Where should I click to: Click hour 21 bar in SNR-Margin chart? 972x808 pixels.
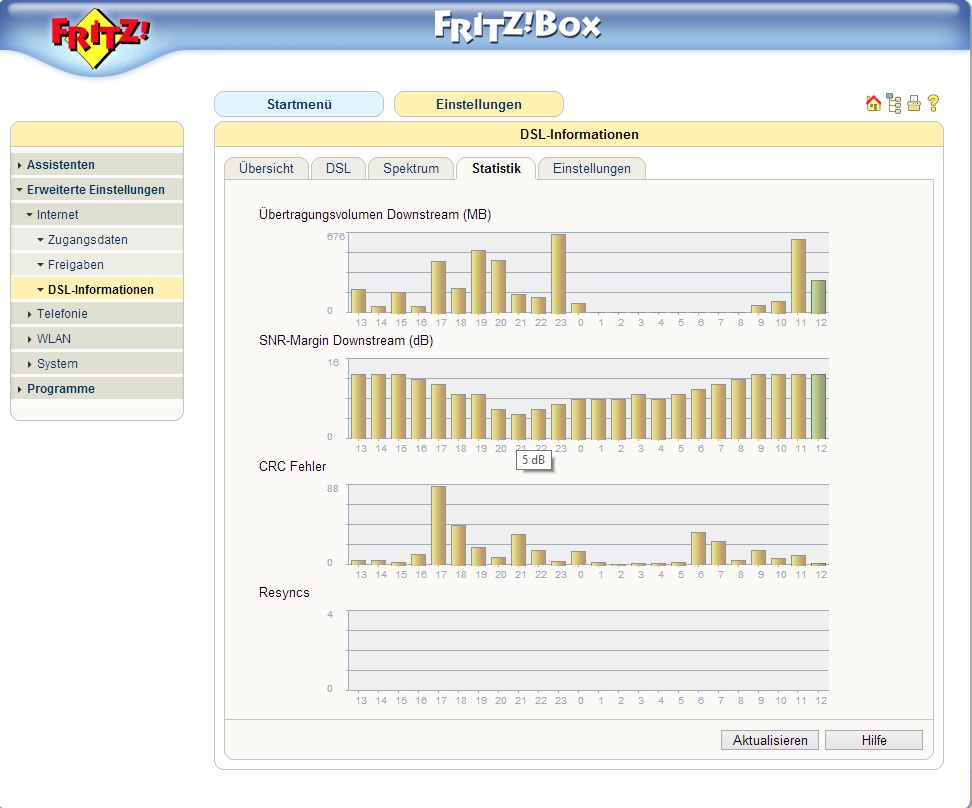[x=518, y=427]
